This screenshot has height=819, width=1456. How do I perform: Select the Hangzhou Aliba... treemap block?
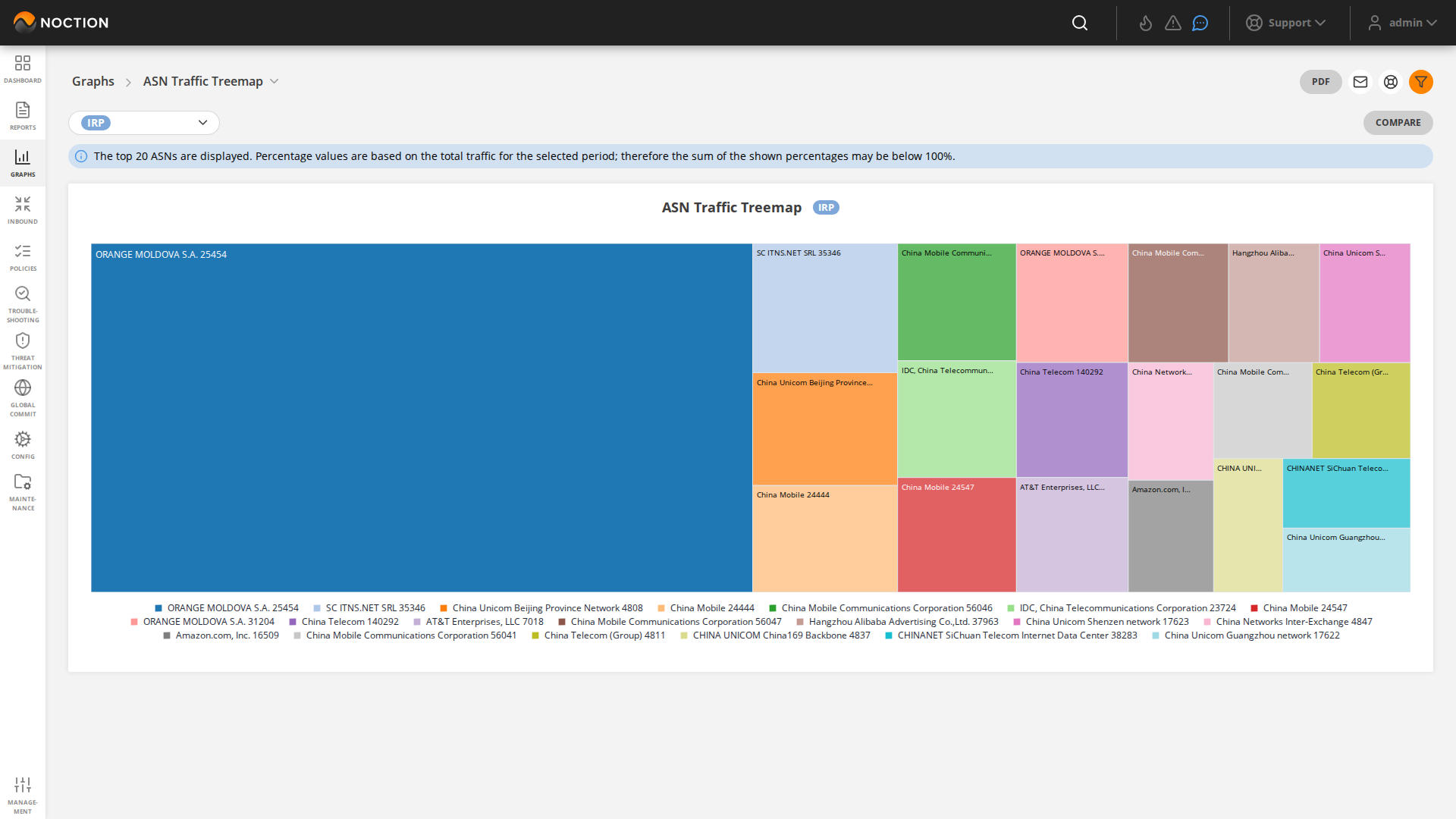[1274, 303]
